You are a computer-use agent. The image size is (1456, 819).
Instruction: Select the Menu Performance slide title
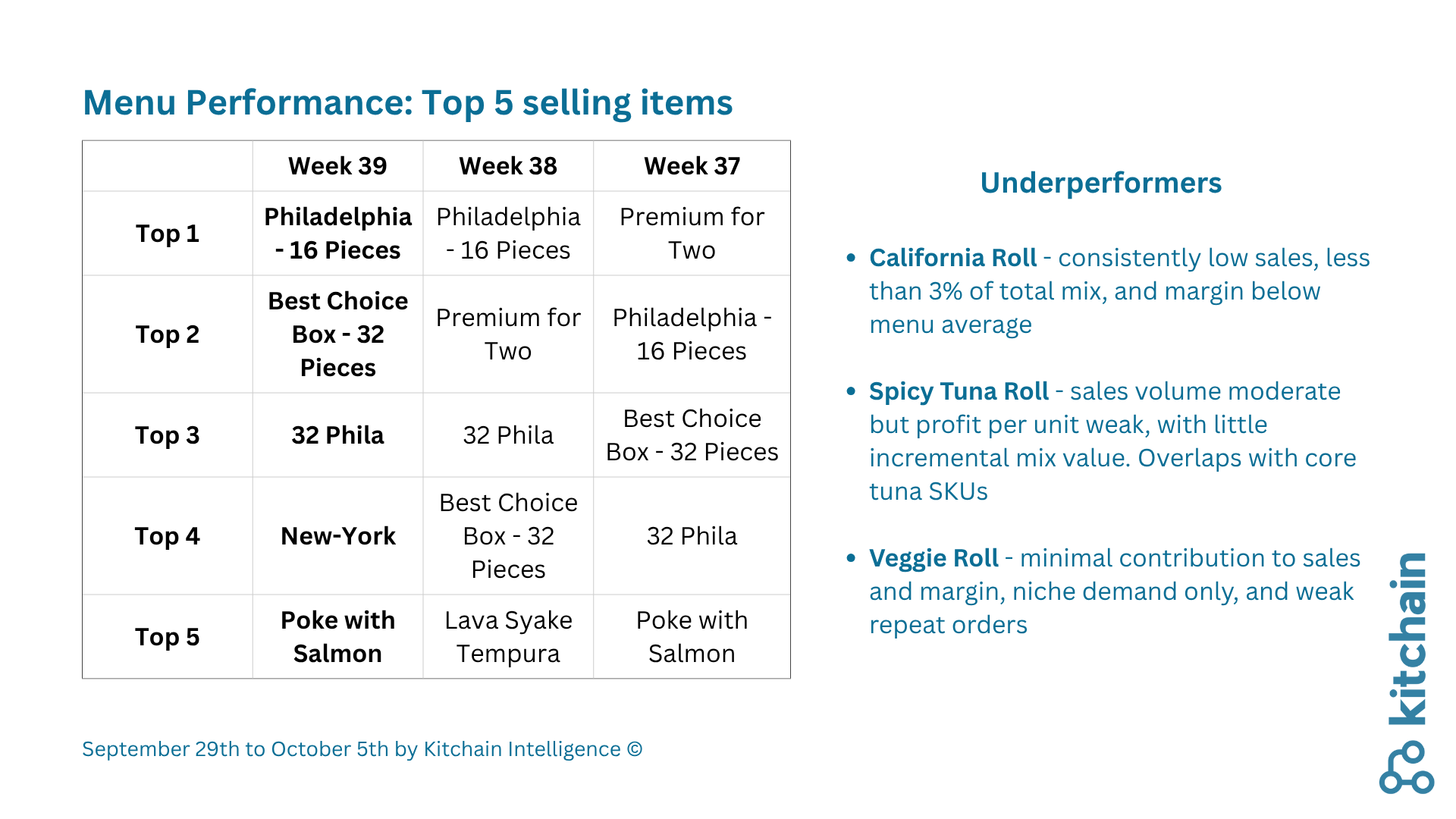pyautogui.click(x=407, y=103)
